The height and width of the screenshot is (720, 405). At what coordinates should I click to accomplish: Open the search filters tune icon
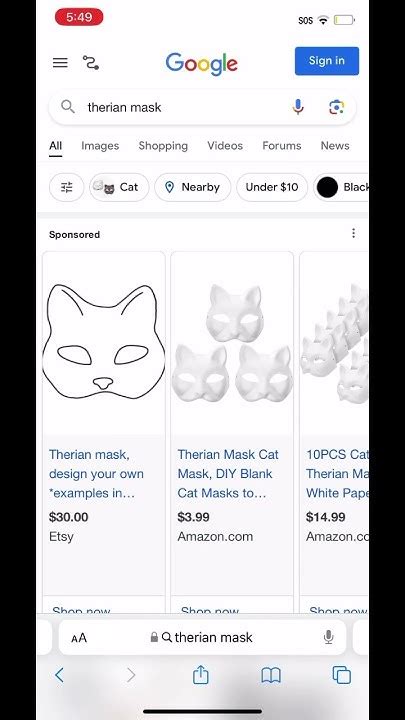click(x=67, y=187)
